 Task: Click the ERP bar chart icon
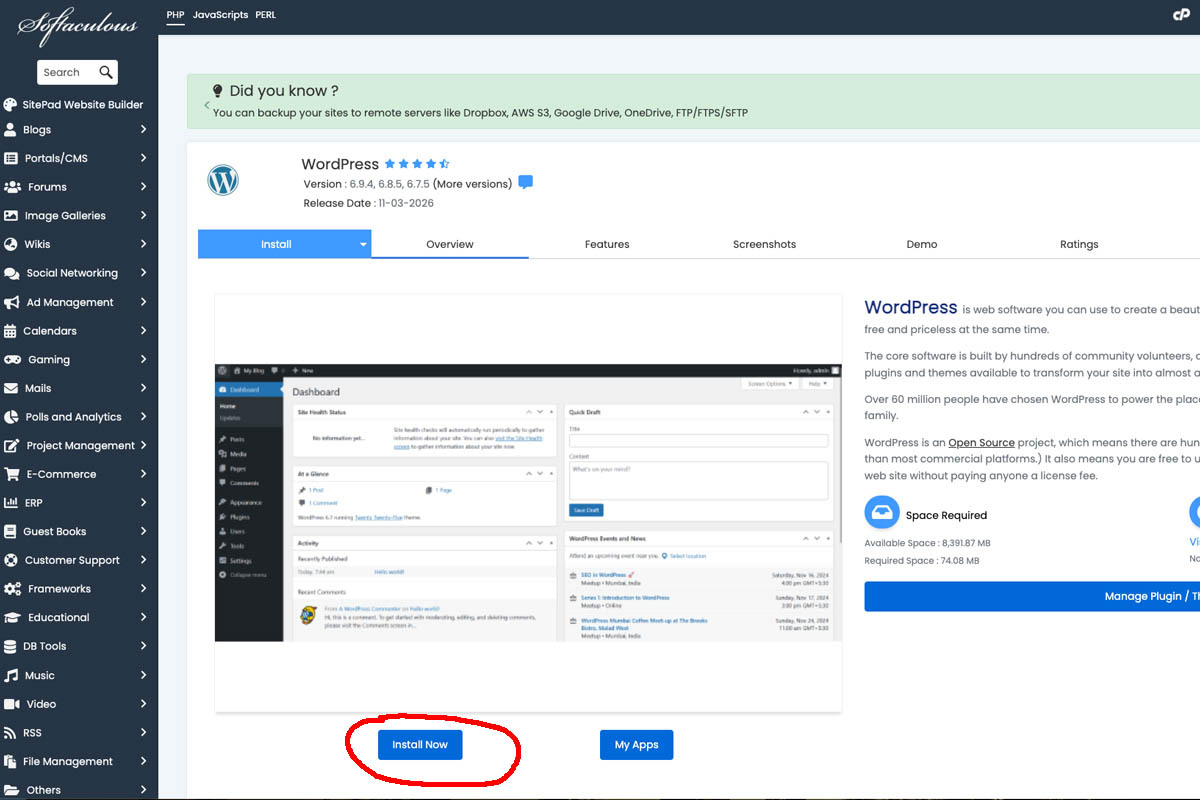(x=11, y=503)
